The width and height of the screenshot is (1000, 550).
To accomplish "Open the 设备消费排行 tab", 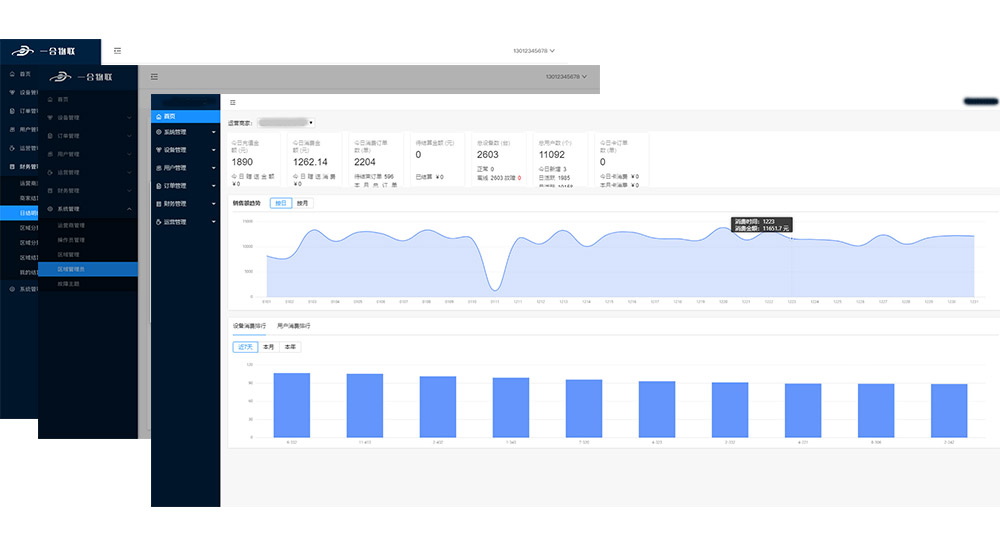I will 250,326.
